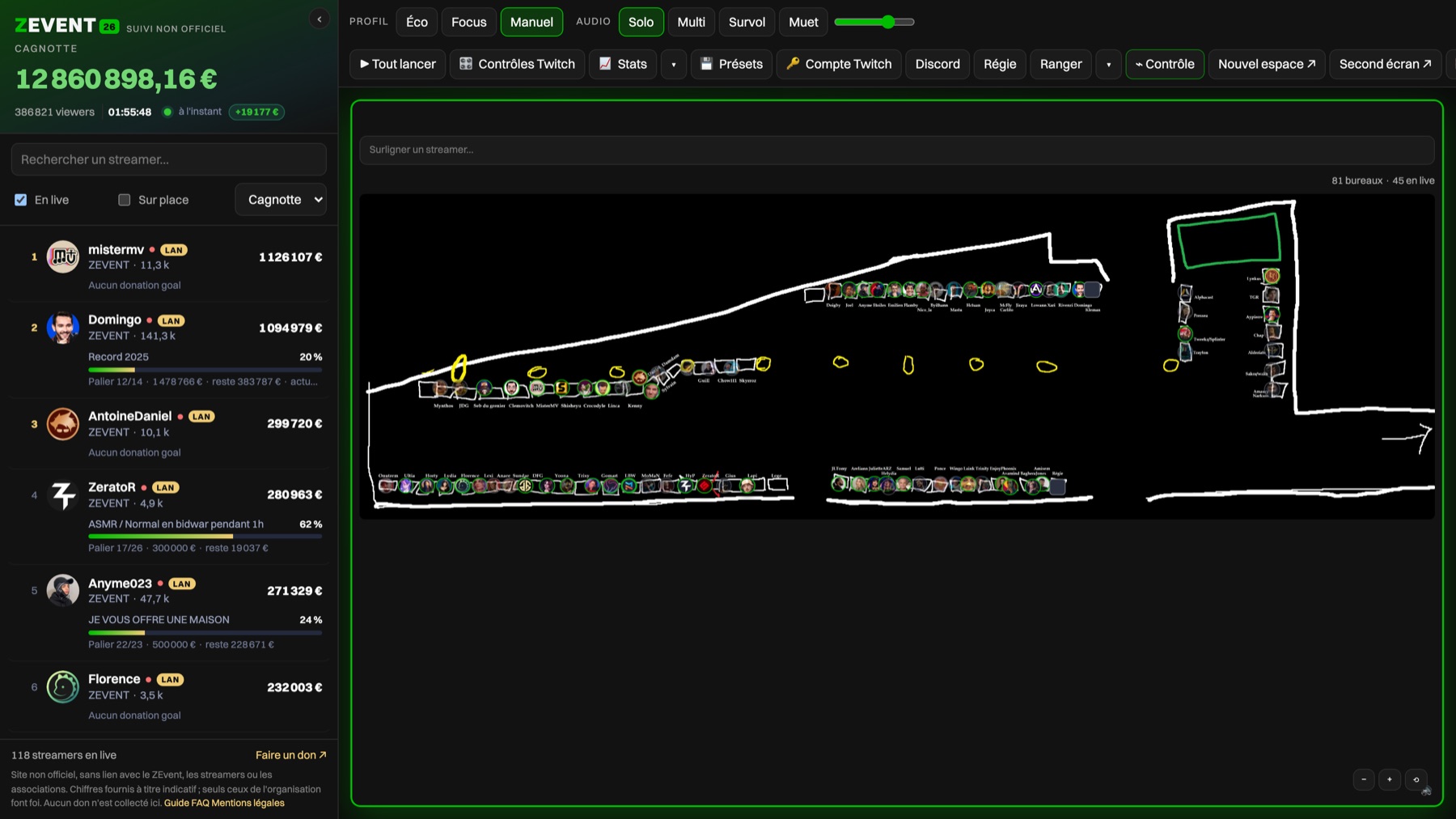Click the "81 bureaux · 45 en live" label
This screenshot has height=819, width=1456.
[x=1383, y=180]
